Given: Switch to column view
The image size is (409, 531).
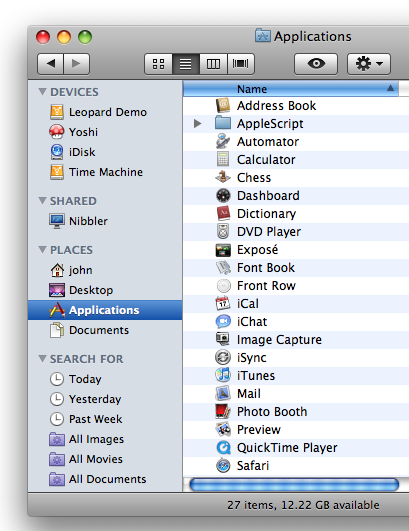Looking at the screenshot, I should point(213,64).
